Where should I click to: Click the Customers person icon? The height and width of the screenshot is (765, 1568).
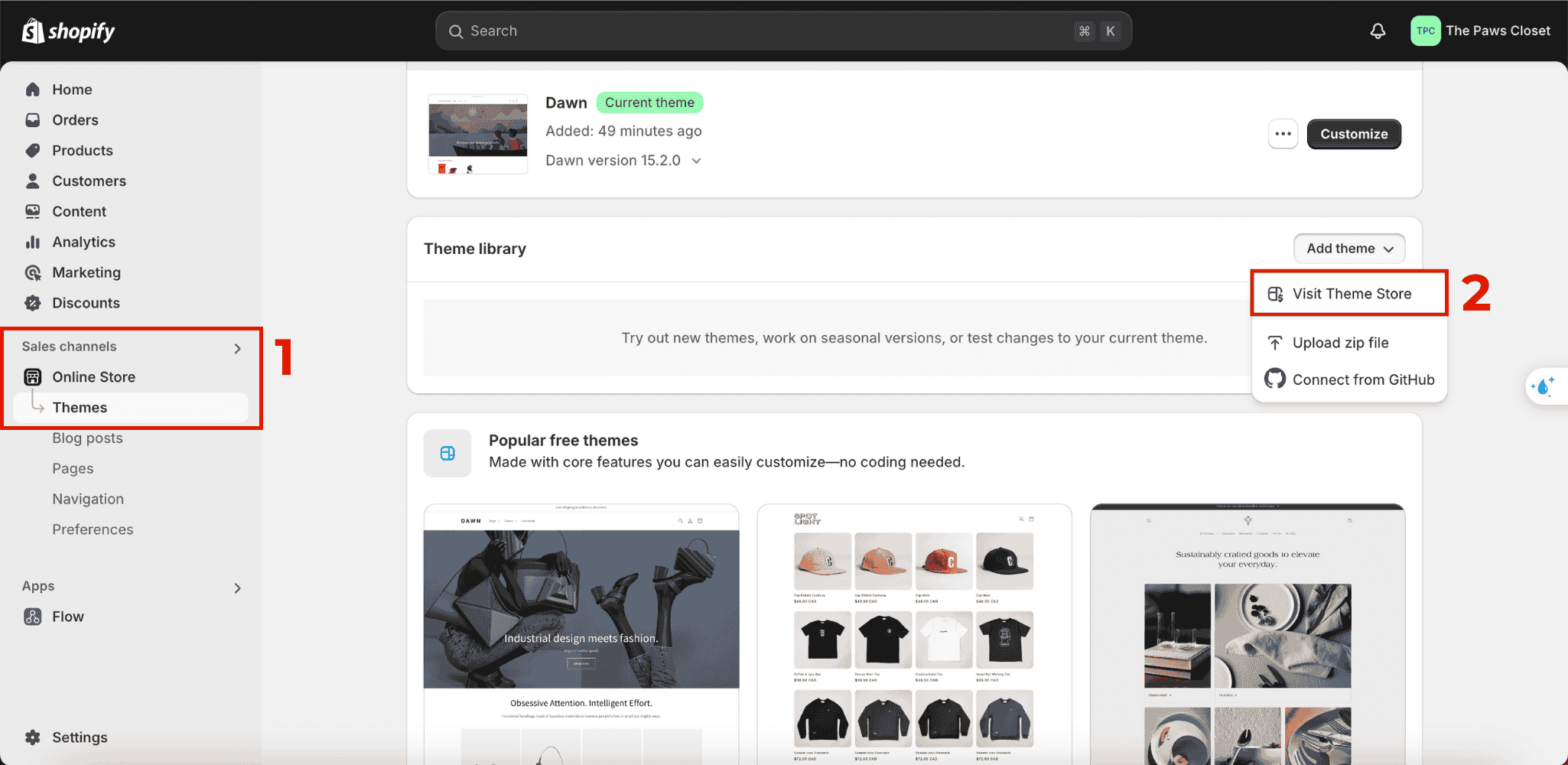coord(33,181)
